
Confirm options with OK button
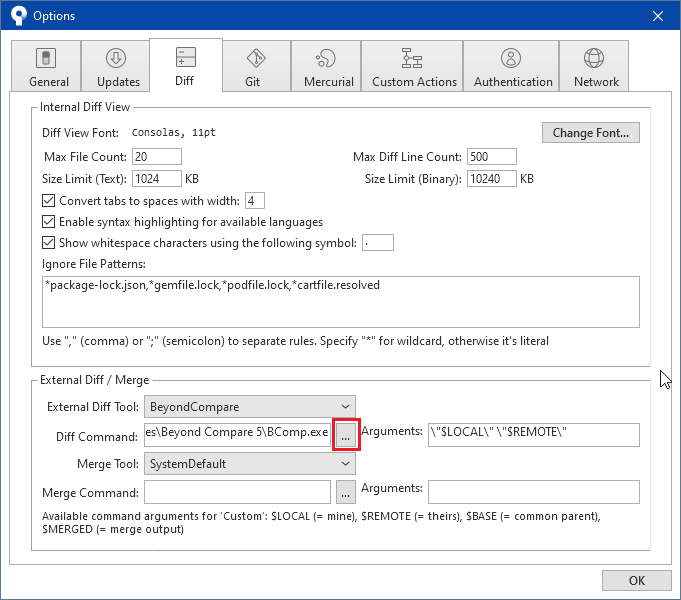click(637, 580)
